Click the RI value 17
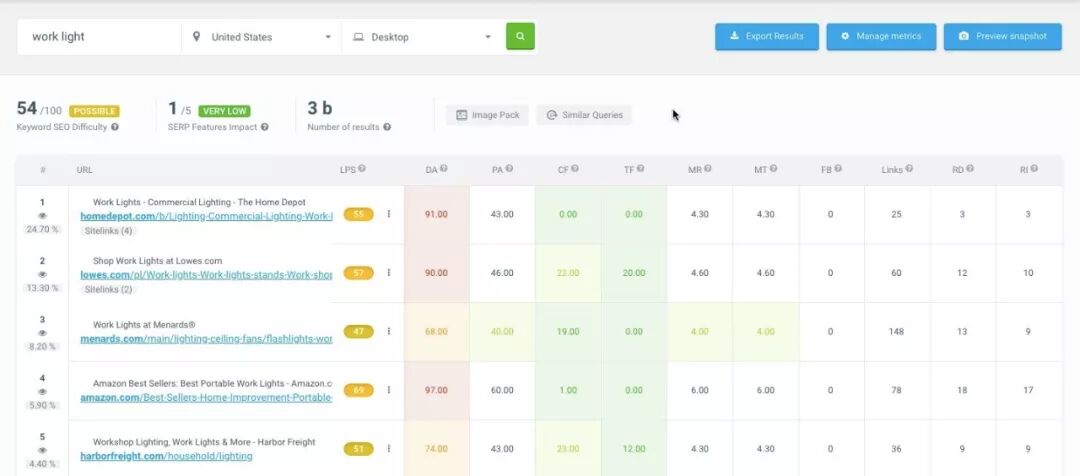1080x476 pixels. pyautogui.click(x=1028, y=390)
